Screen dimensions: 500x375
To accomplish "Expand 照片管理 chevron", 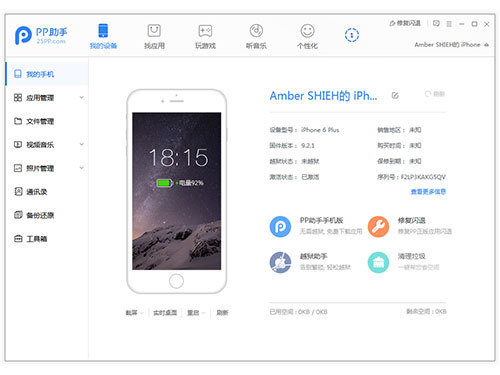I will (82, 168).
